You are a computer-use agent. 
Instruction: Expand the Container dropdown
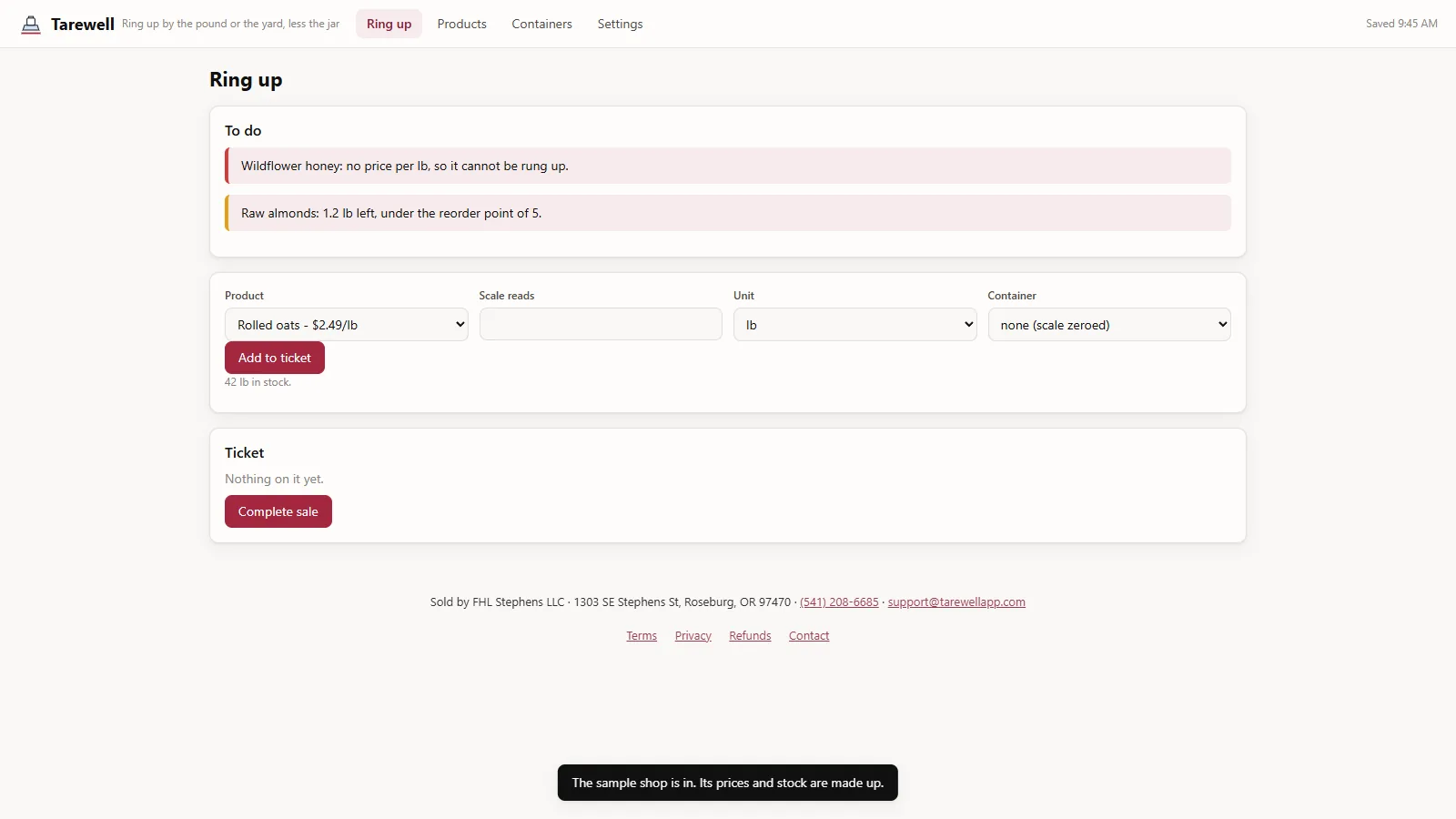pos(1109,325)
